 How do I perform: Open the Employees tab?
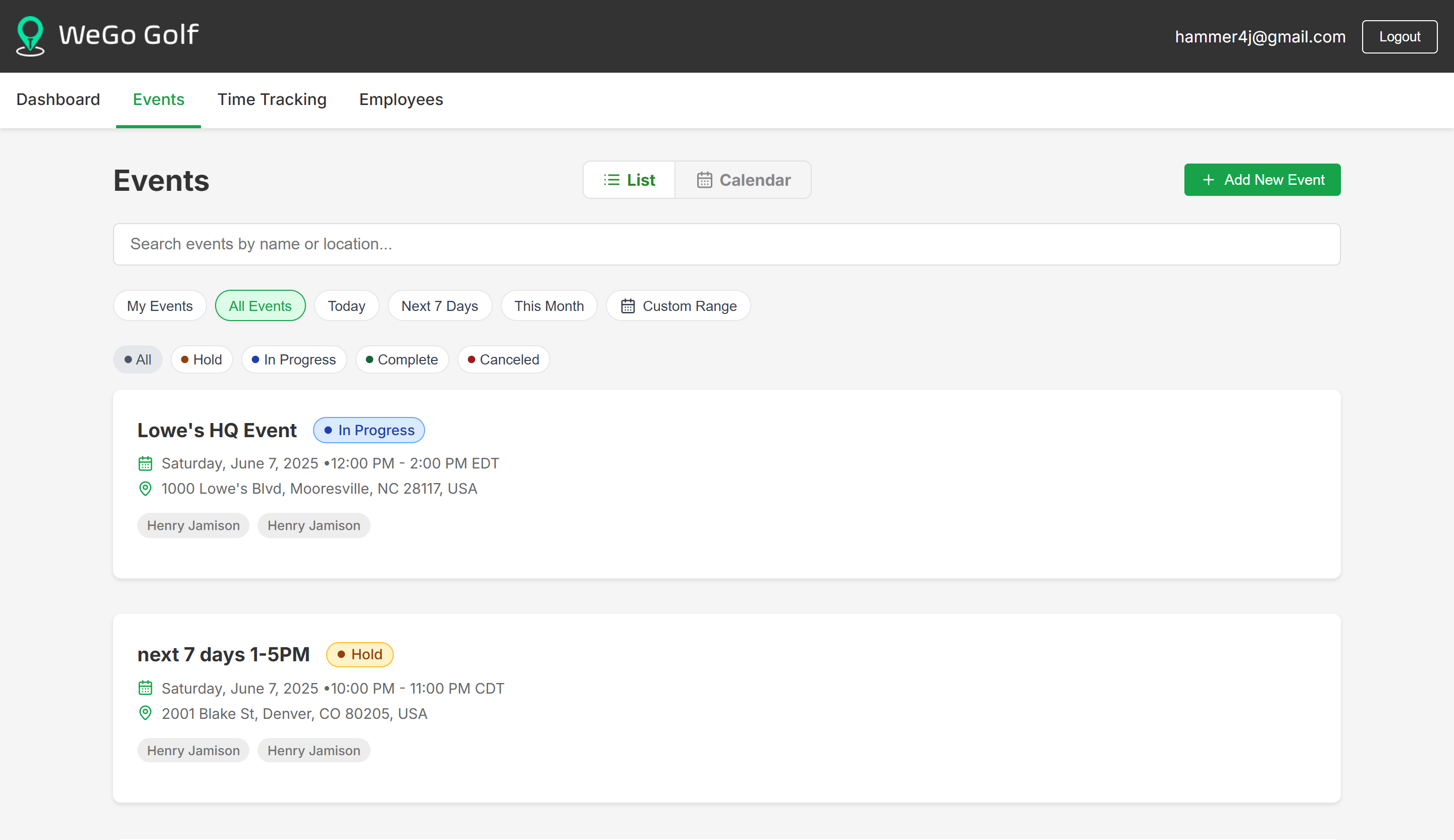tap(401, 99)
